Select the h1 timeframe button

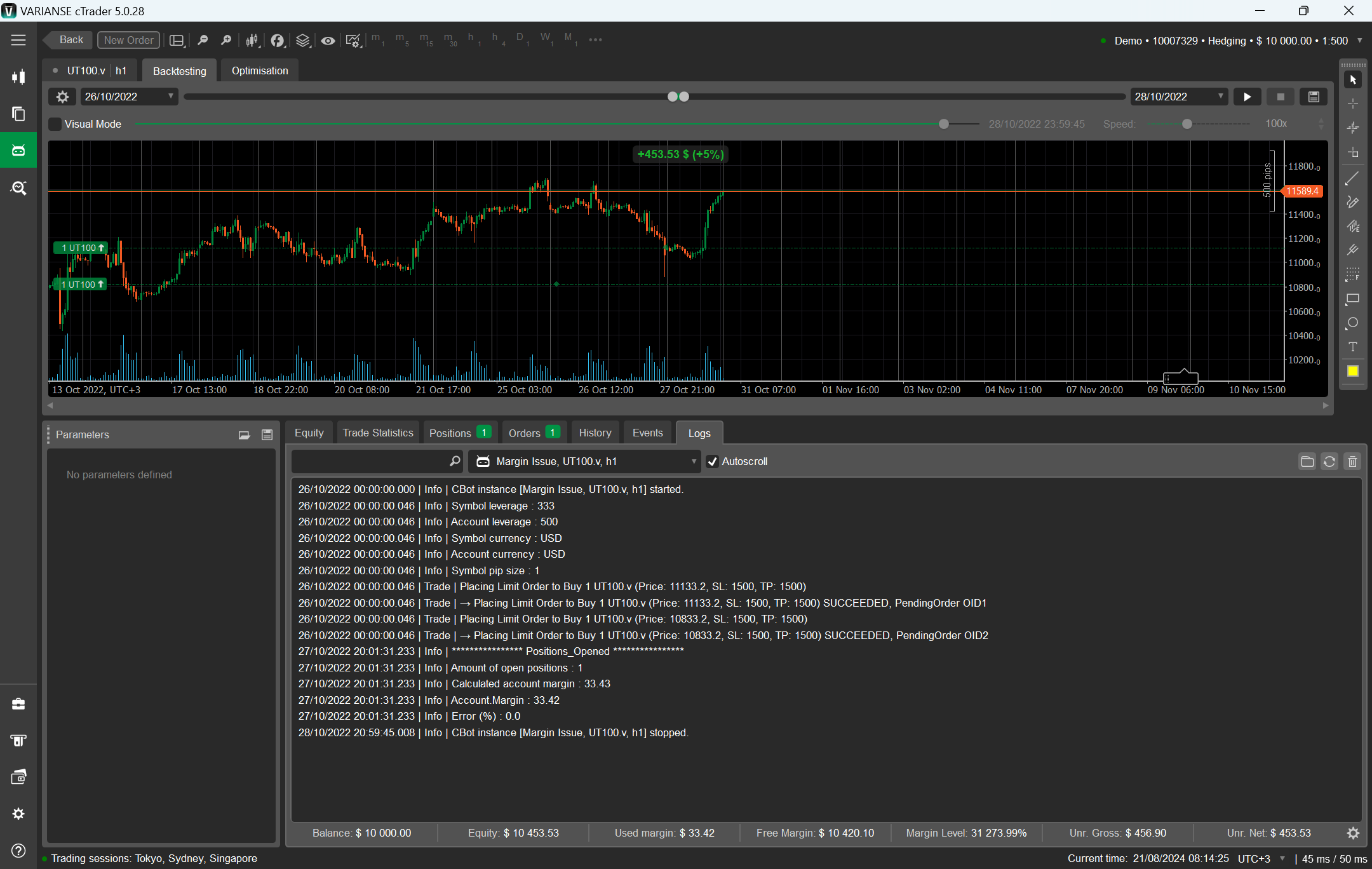pos(473,39)
